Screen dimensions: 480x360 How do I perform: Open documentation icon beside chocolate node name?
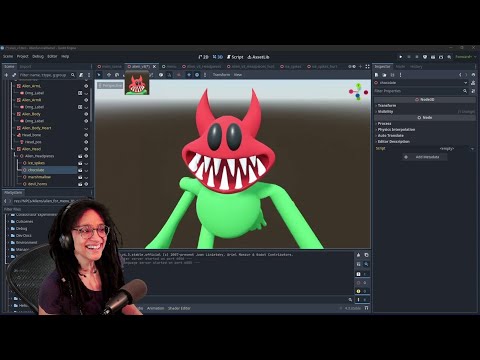[x=473, y=83]
